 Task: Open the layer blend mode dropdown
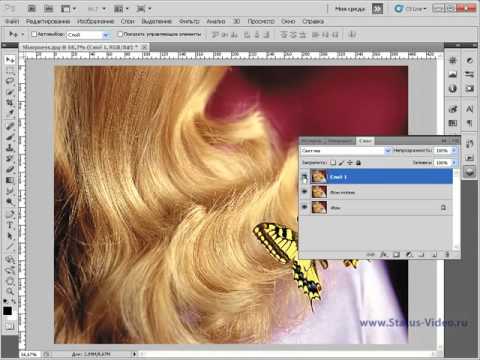point(346,151)
